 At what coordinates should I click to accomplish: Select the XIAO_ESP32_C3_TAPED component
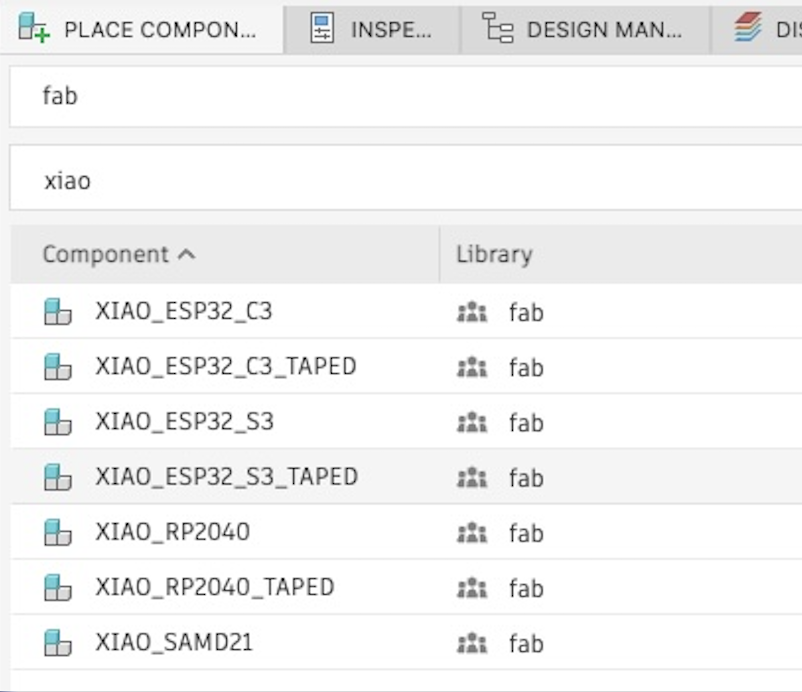[x=225, y=367]
